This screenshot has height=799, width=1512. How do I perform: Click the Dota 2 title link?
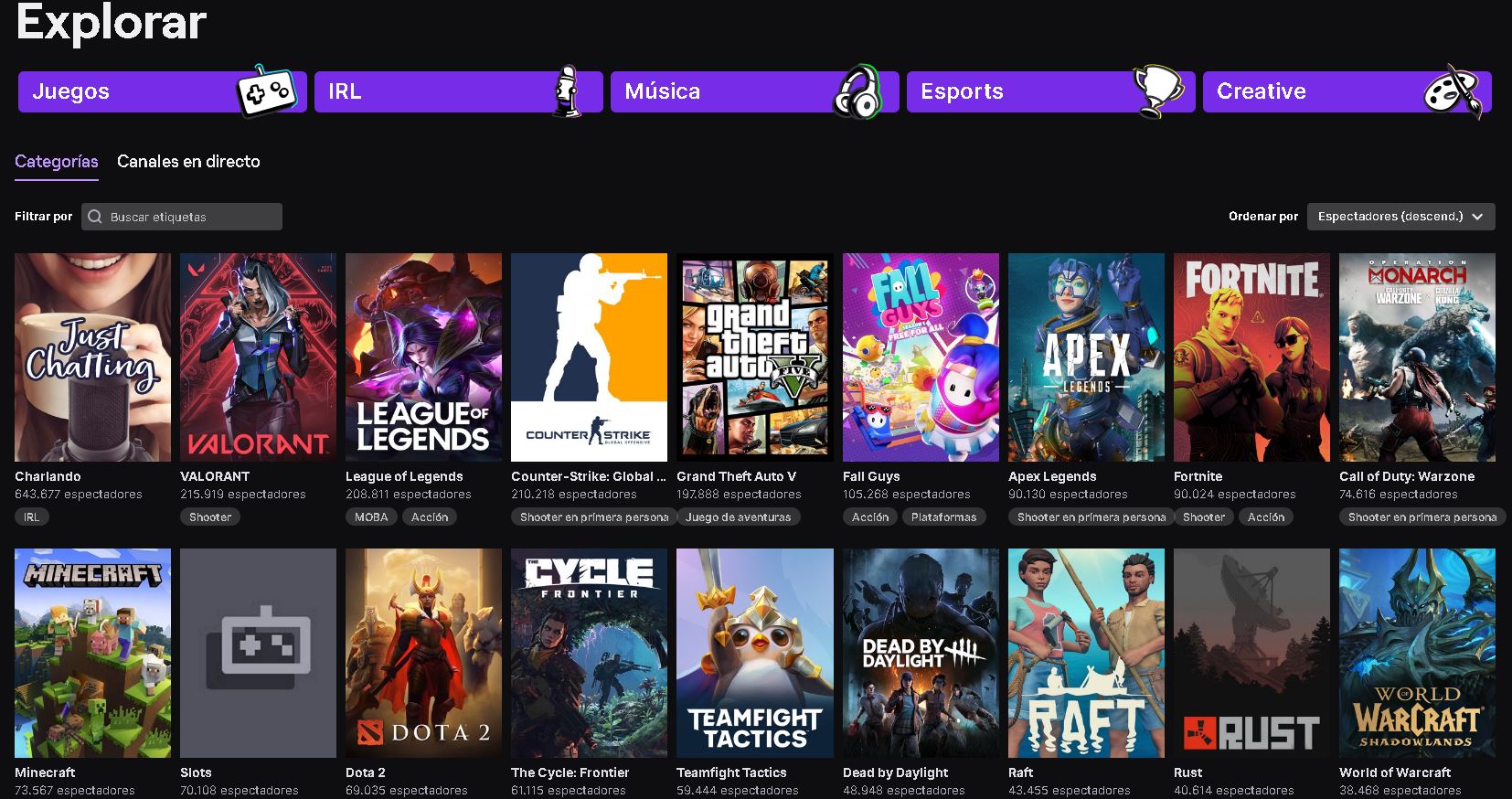pyautogui.click(x=366, y=772)
